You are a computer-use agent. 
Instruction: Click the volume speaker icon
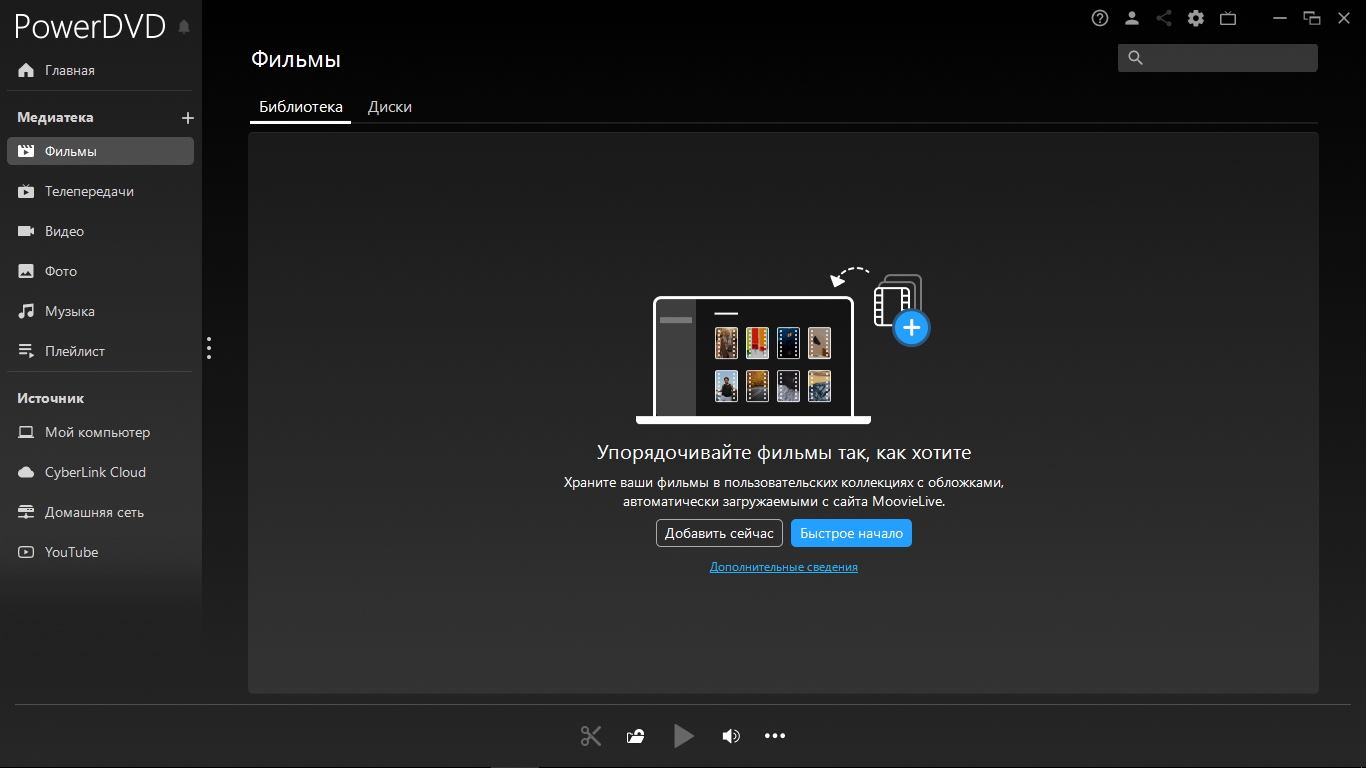pyautogui.click(x=731, y=736)
